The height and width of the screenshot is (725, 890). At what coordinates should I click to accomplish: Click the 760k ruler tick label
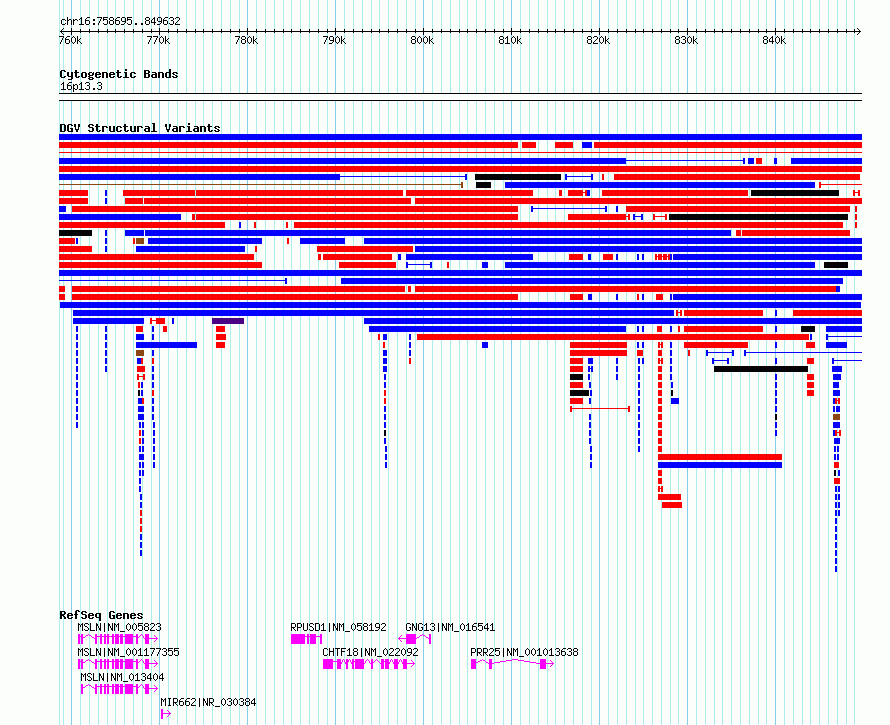[x=70, y=40]
